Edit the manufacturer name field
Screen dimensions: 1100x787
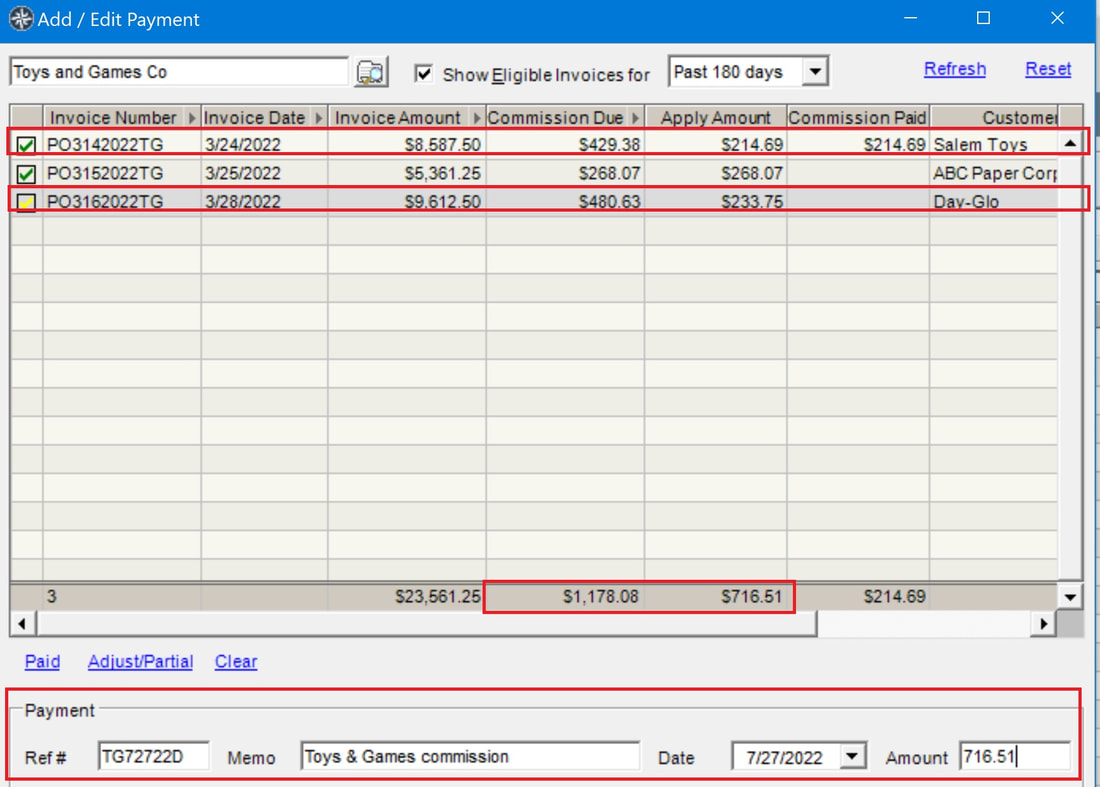(179, 72)
